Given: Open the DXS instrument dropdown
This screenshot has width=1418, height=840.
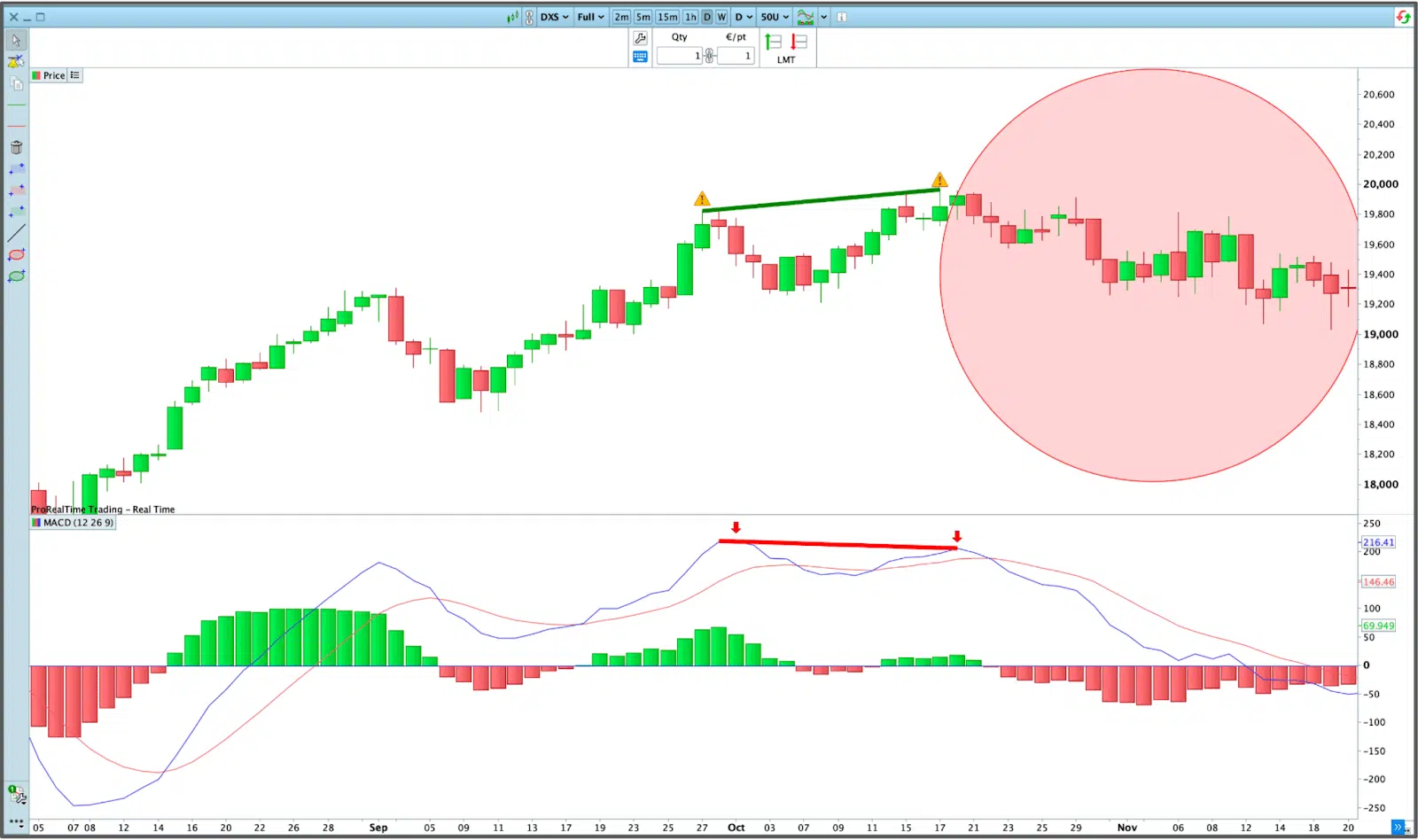Looking at the screenshot, I should 554,16.
